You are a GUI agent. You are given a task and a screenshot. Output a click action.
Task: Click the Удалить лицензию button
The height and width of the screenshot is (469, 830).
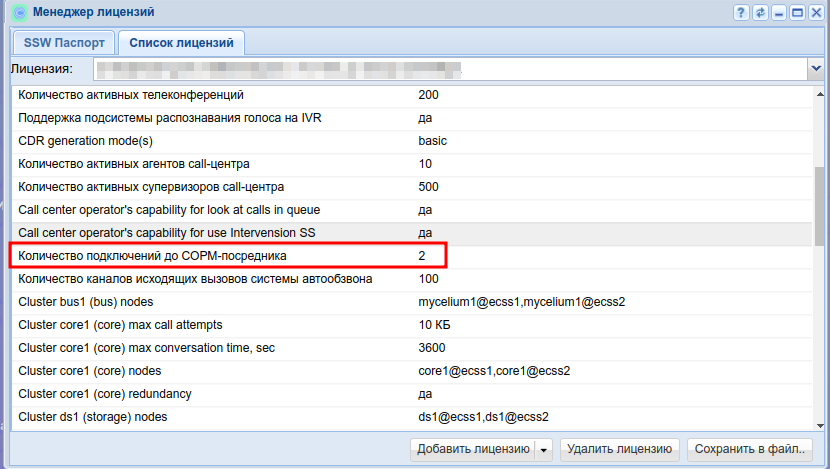tap(620, 449)
